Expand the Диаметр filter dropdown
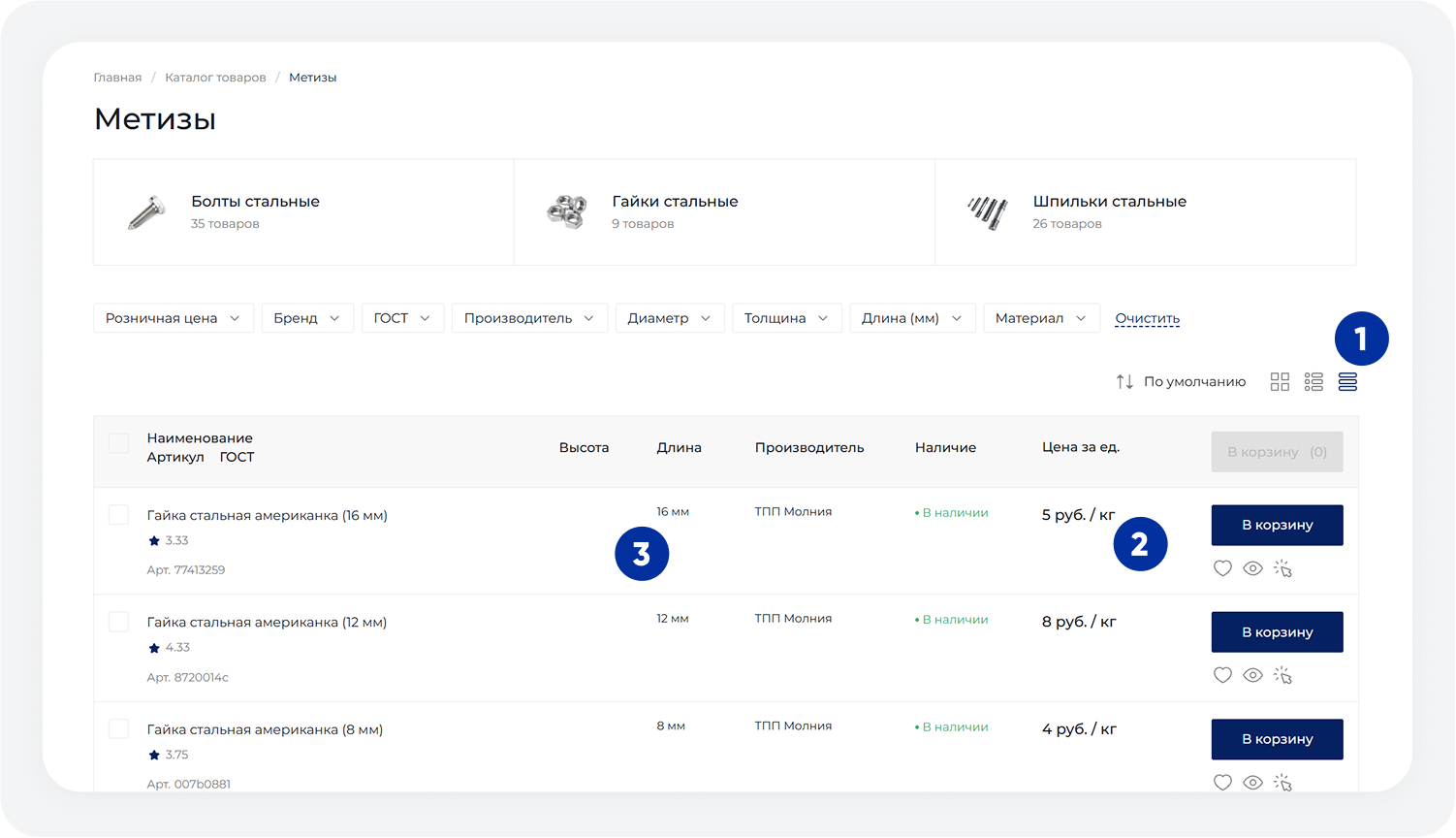Viewport: 1456px width, 838px height. pos(670,318)
